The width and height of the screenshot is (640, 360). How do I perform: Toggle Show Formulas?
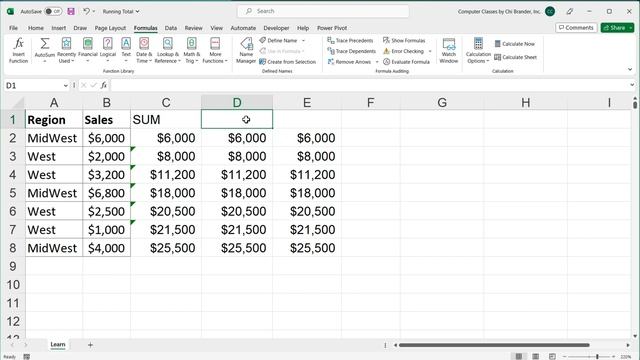(404, 40)
